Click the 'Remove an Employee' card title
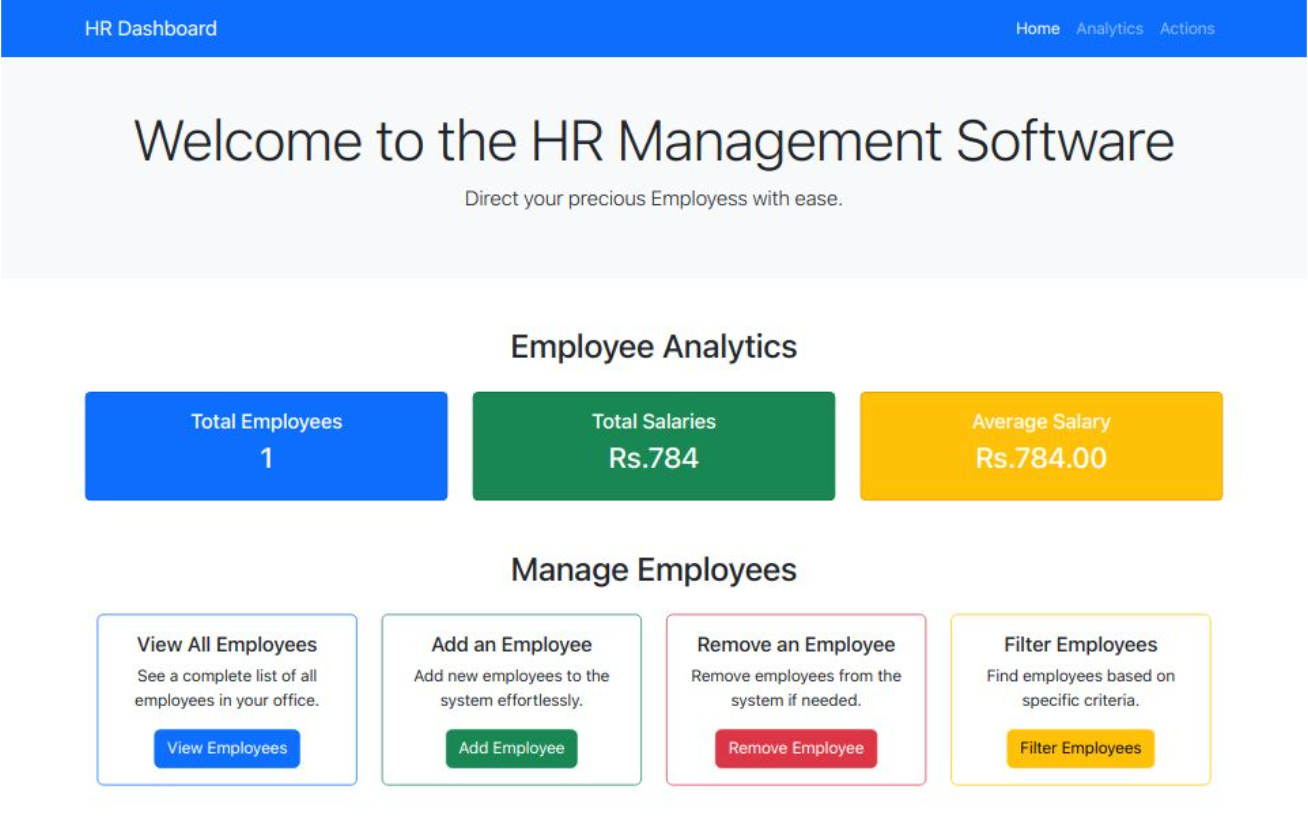Screen dimensions: 1308x816 coord(796,645)
